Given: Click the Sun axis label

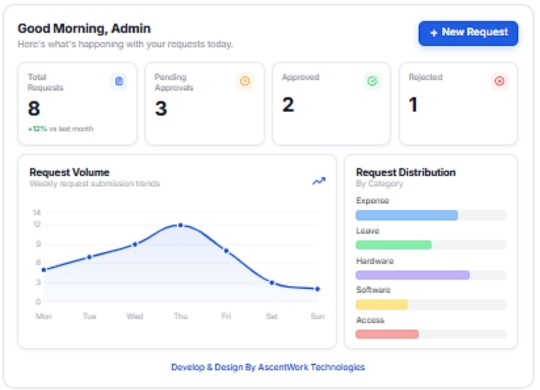Looking at the screenshot, I should [318, 316].
